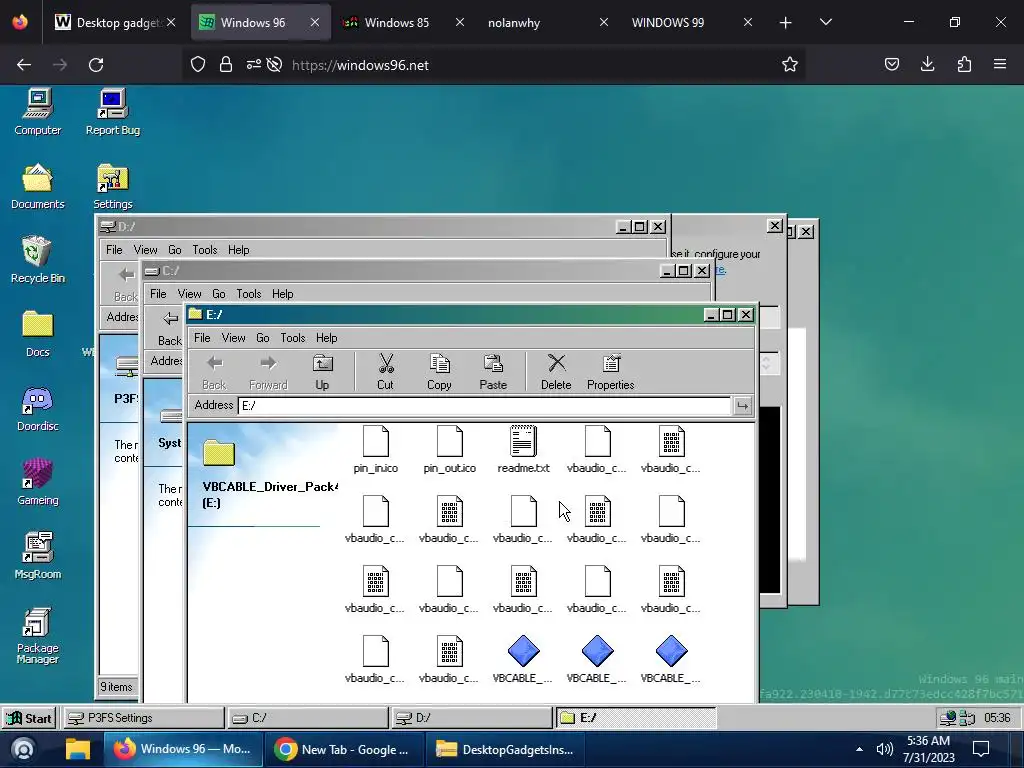
Task: Click Paste in the E:/ window toolbar
Action: pos(493,372)
